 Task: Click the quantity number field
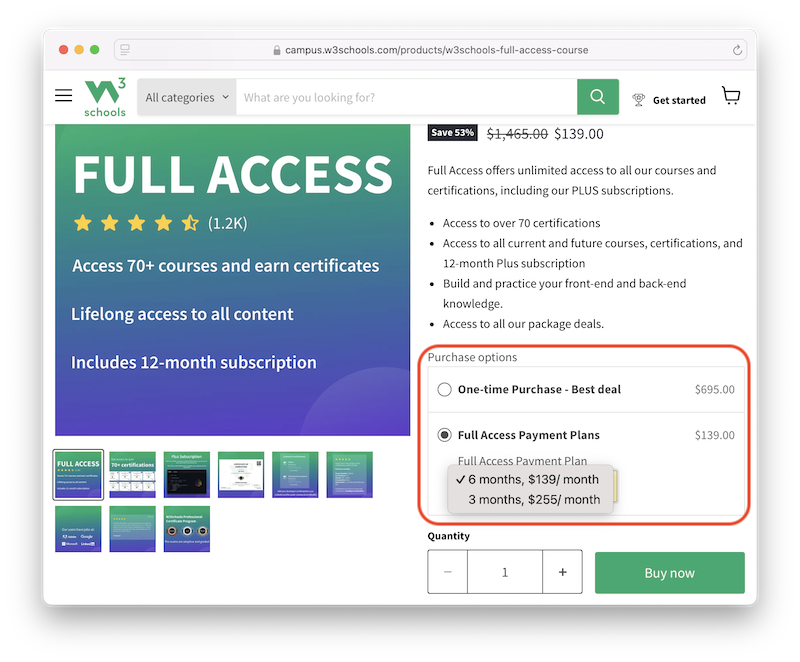click(505, 572)
